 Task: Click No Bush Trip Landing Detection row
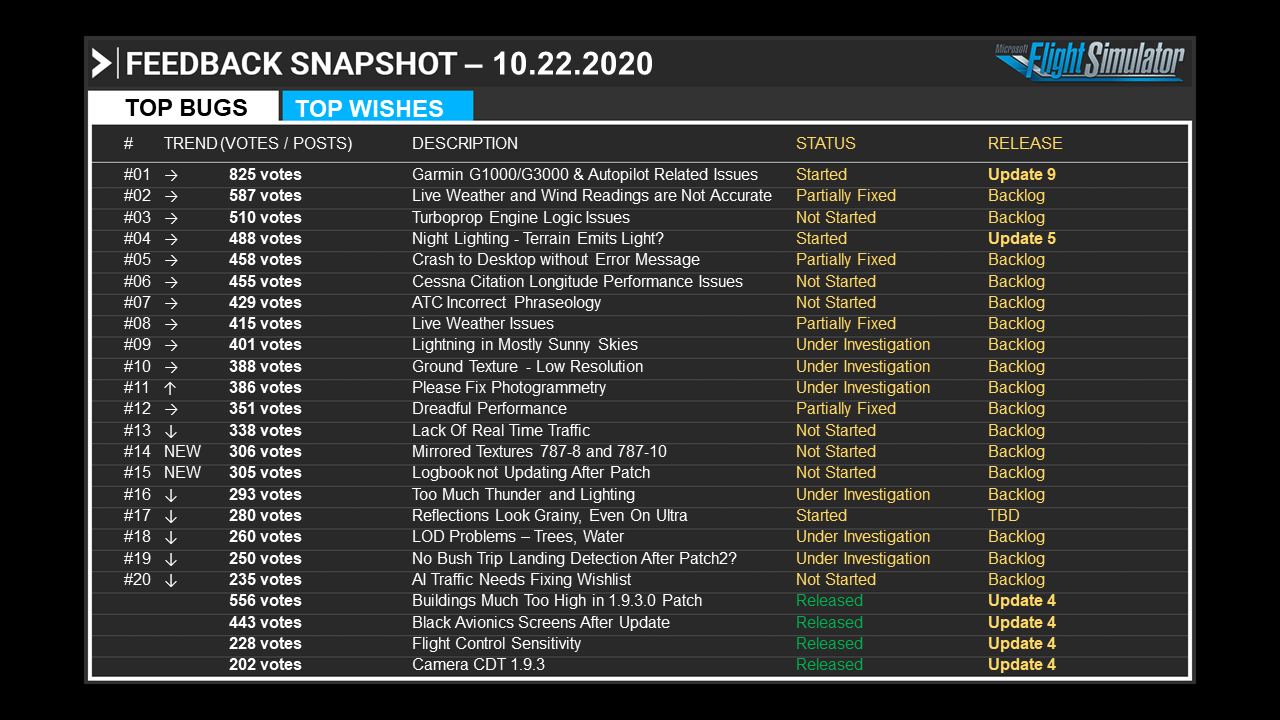click(x=640, y=558)
